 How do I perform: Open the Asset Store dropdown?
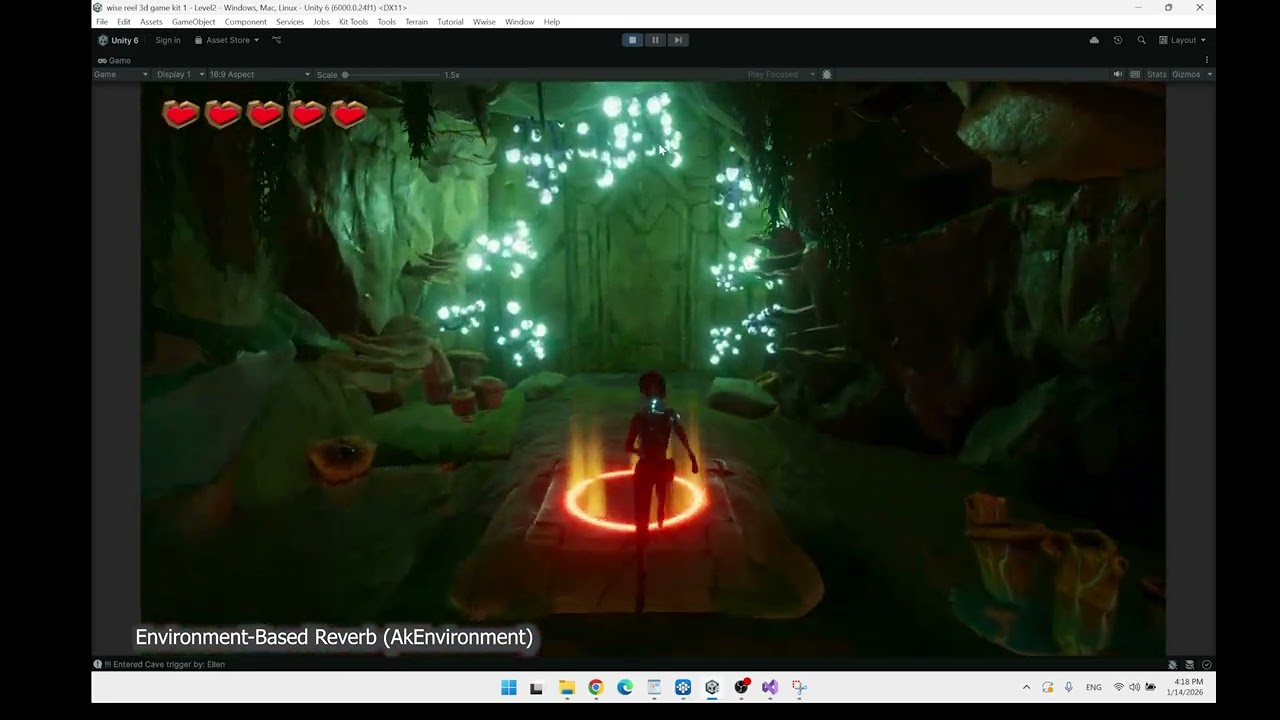coord(227,40)
